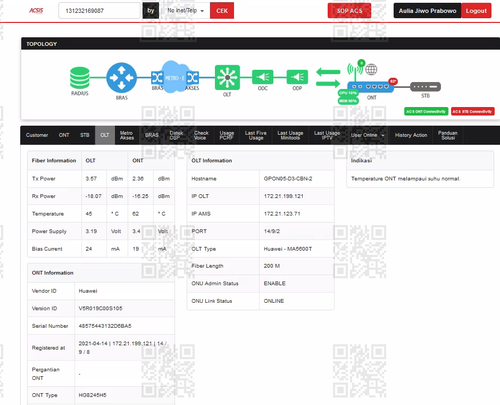Viewport: 500px width, 405px height.
Task: Switch to the Customer tab
Action: 37,135
